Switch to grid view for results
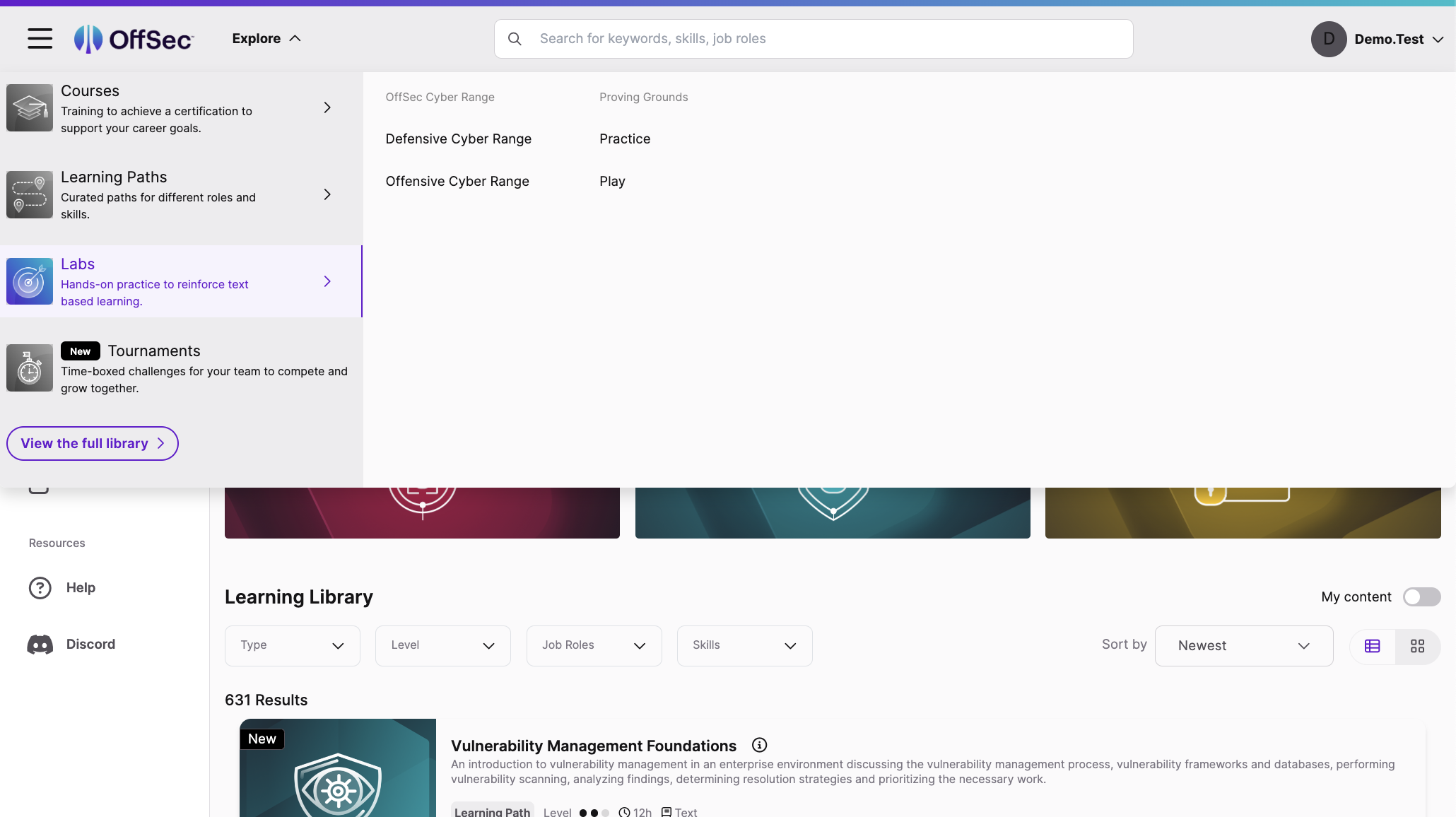Image resolution: width=1456 pixels, height=817 pixels. [x=1418, y=645]
